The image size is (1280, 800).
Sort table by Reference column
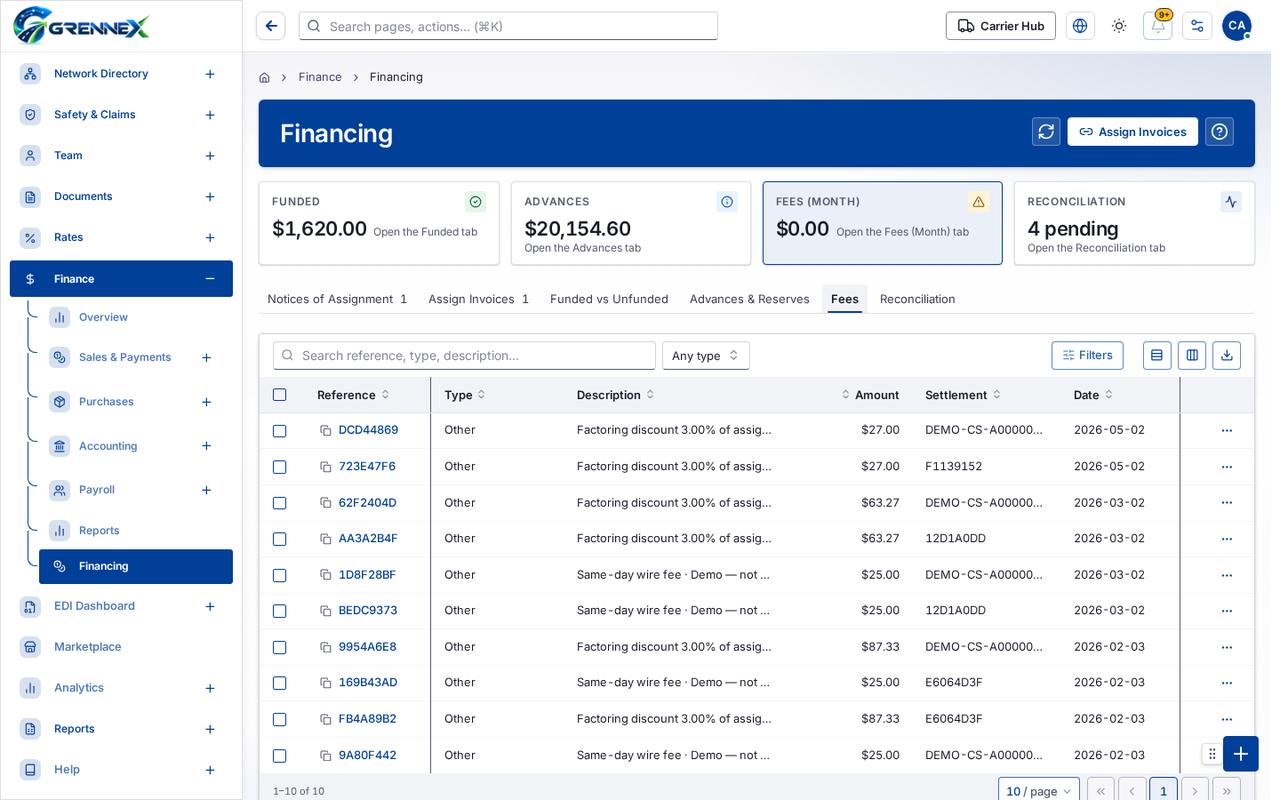(353, 395)
